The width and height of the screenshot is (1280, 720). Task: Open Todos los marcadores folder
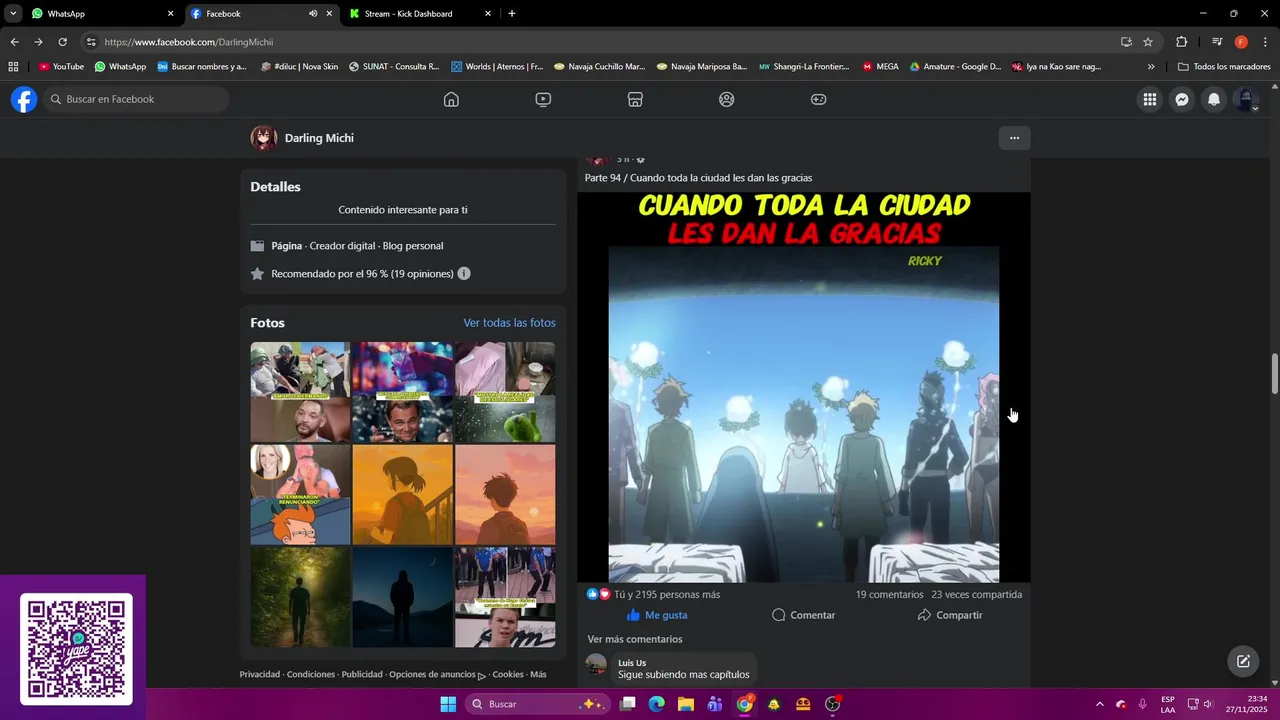click(x=1224, y=67)
